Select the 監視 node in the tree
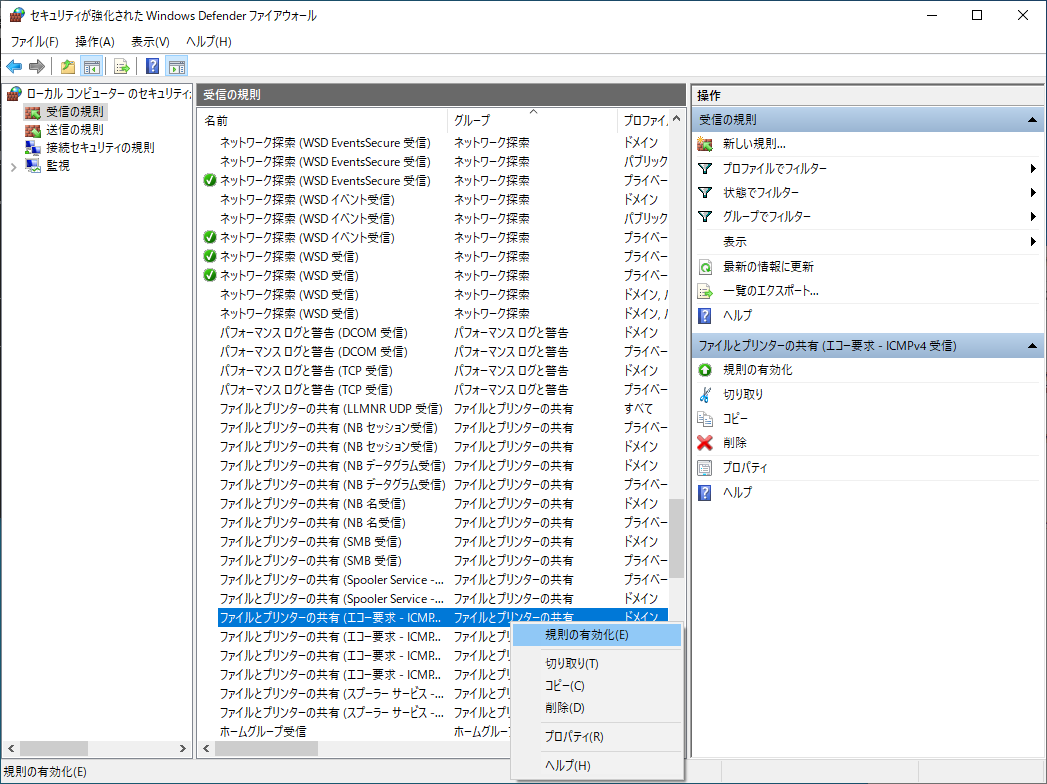Image resolution: width=1047 pixels, height=784 pixels. pyautogui.click(x=57, y=166)
